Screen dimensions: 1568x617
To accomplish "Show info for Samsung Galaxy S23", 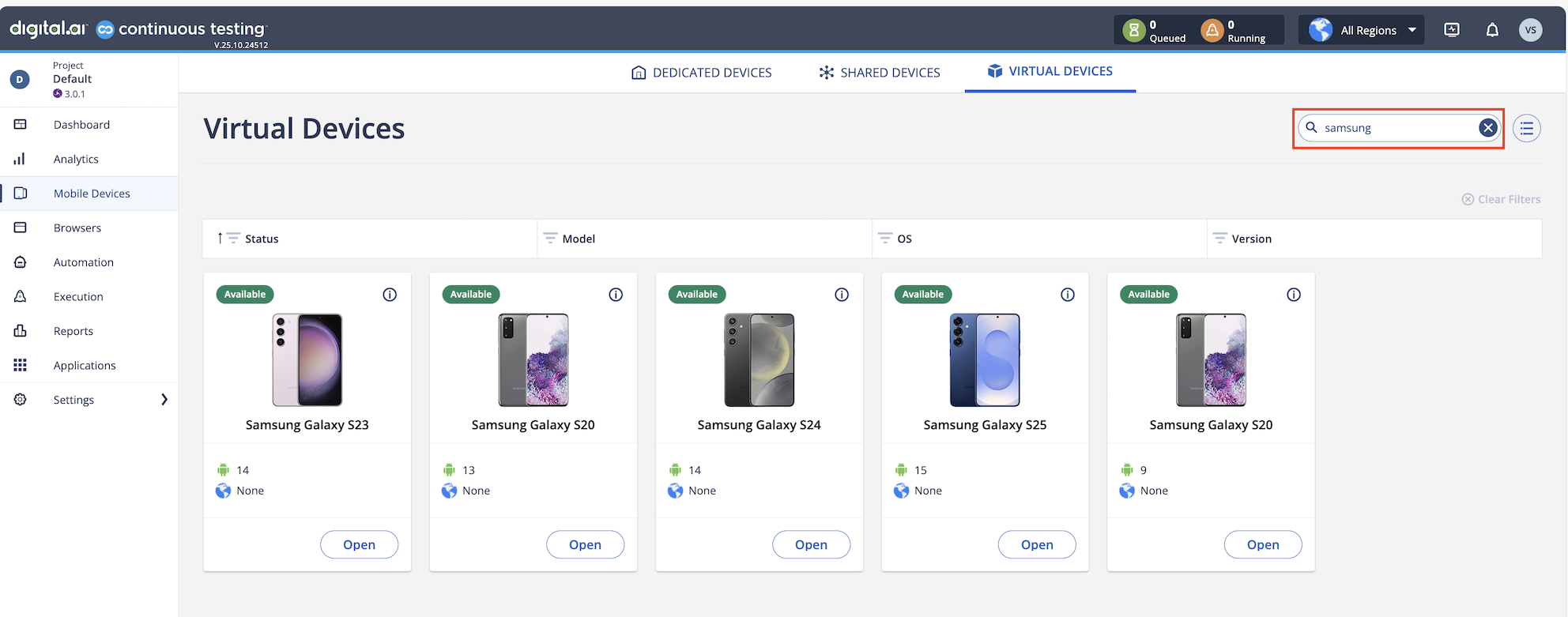I will [x=390, y=295].
